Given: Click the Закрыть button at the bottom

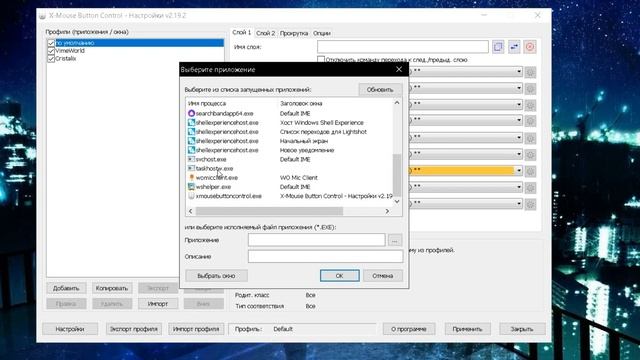Looking at the screenshot, I should pyautogui.click(x=522, y=329).
